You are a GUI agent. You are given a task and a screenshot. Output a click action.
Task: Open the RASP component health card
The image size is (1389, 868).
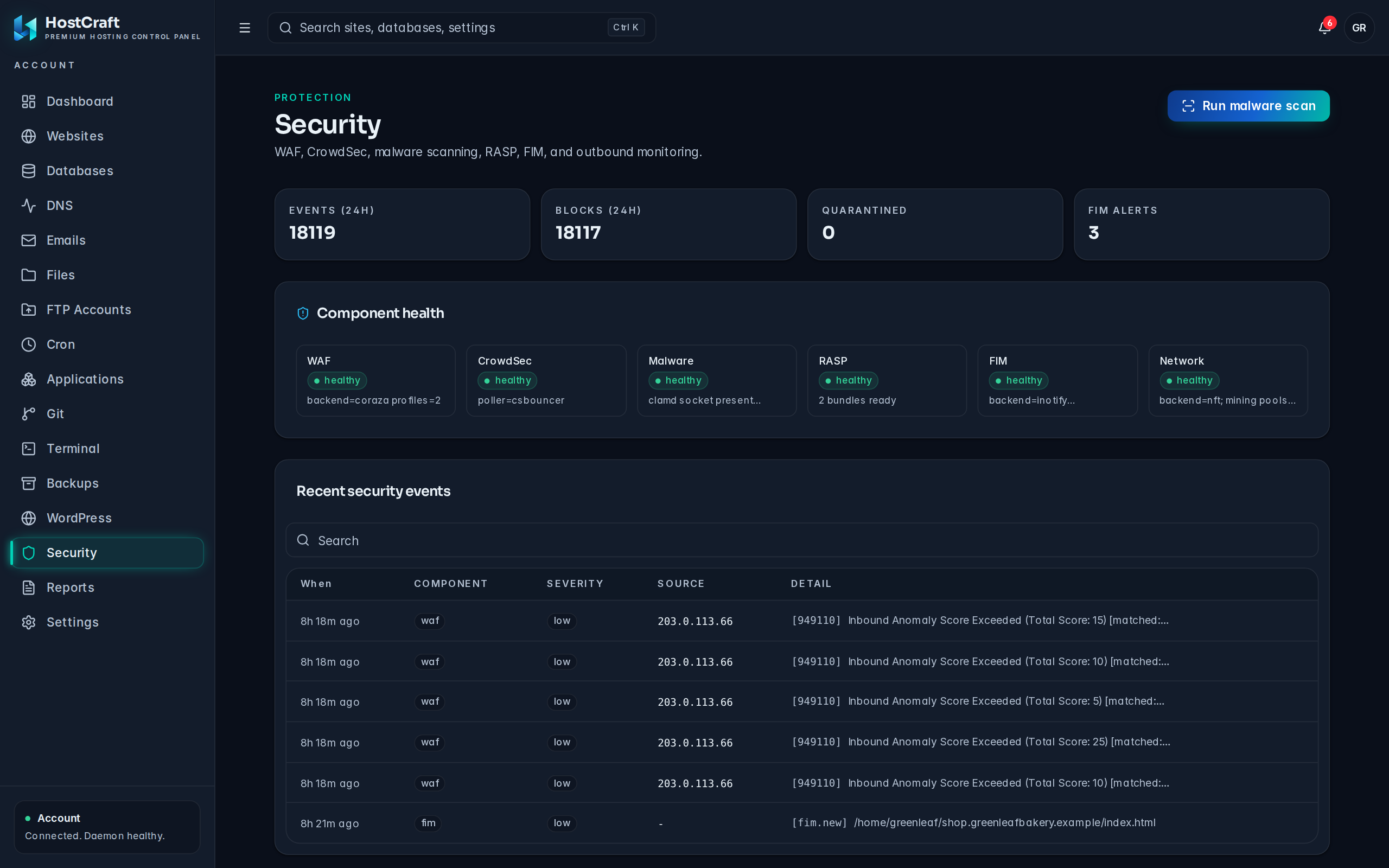coord(887,381)
